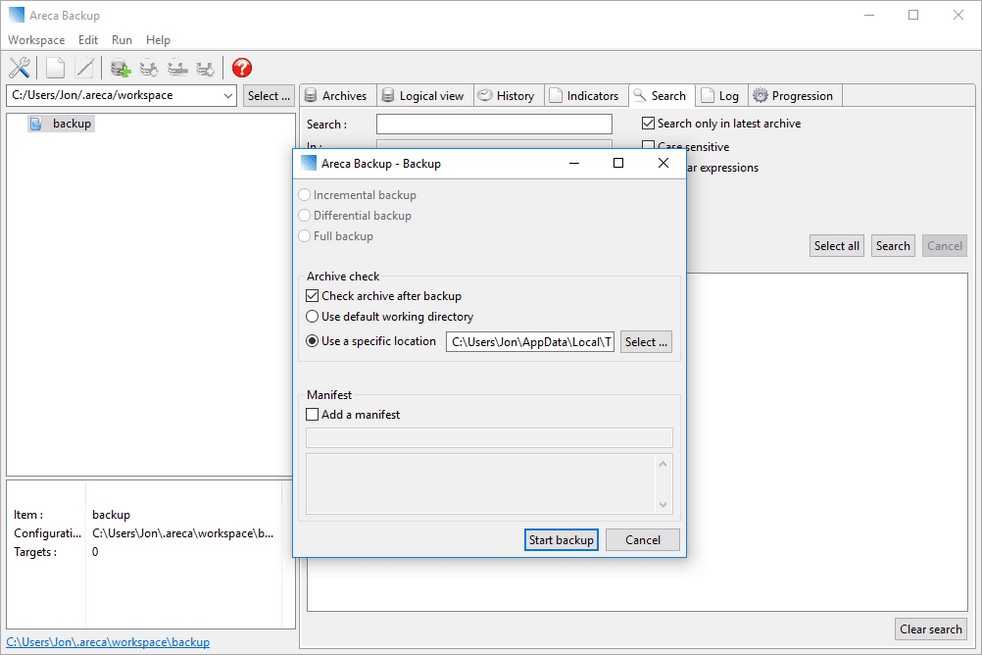Click Cancel in the Backup dialog

pos(643,540)
